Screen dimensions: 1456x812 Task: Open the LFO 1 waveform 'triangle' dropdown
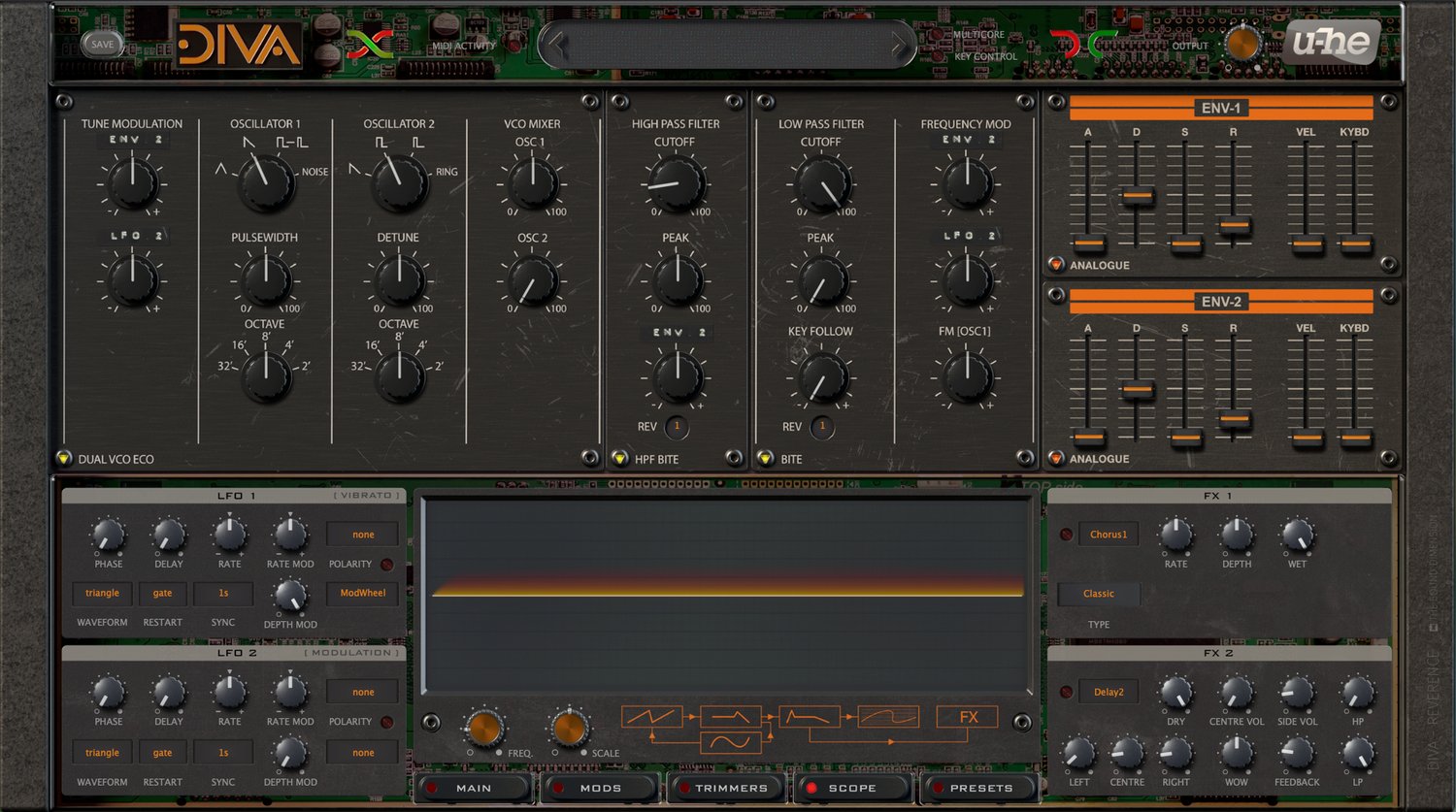point(102,594)
